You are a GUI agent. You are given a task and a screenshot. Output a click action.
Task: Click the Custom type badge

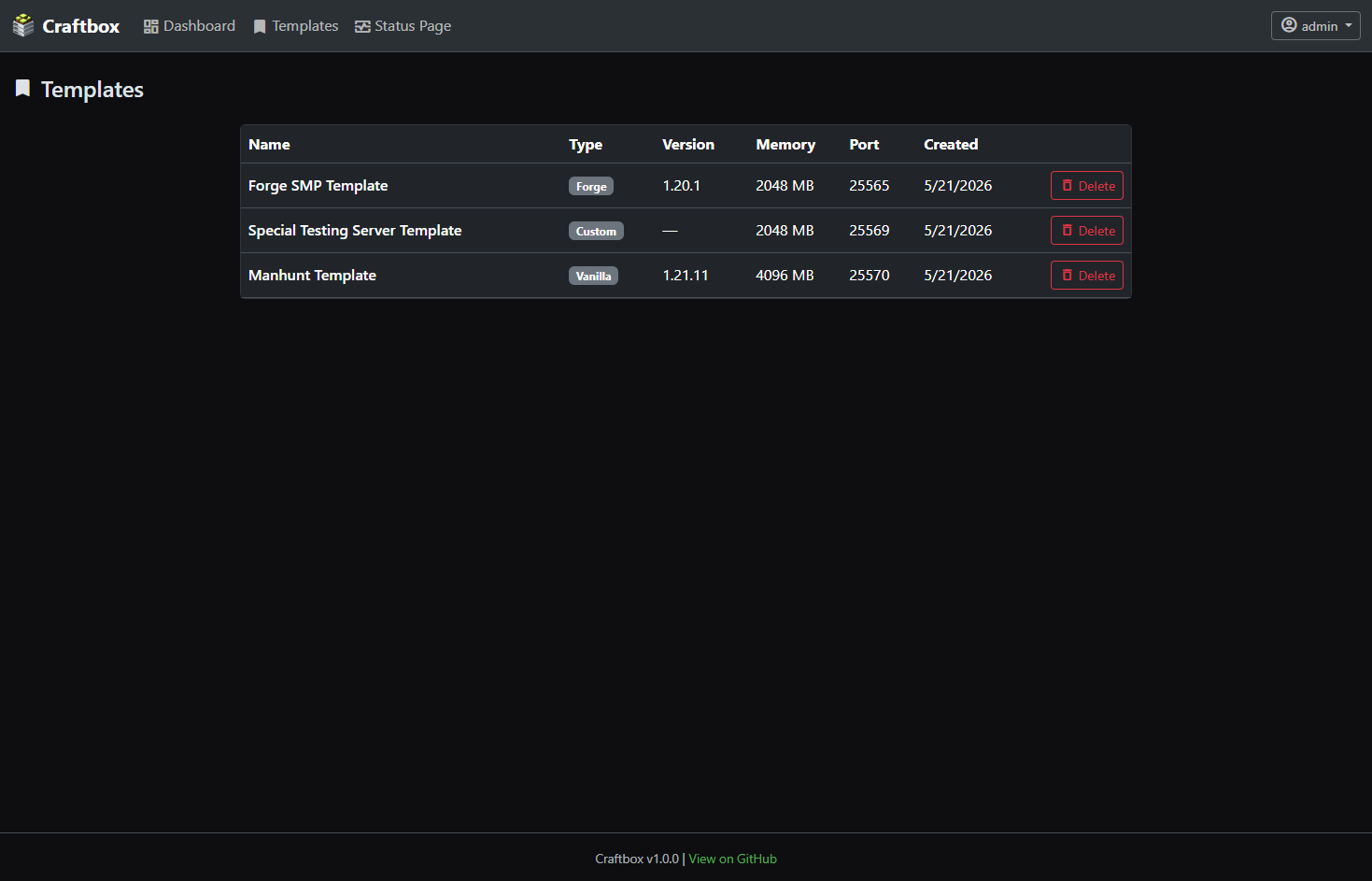[x=596, y=232]
